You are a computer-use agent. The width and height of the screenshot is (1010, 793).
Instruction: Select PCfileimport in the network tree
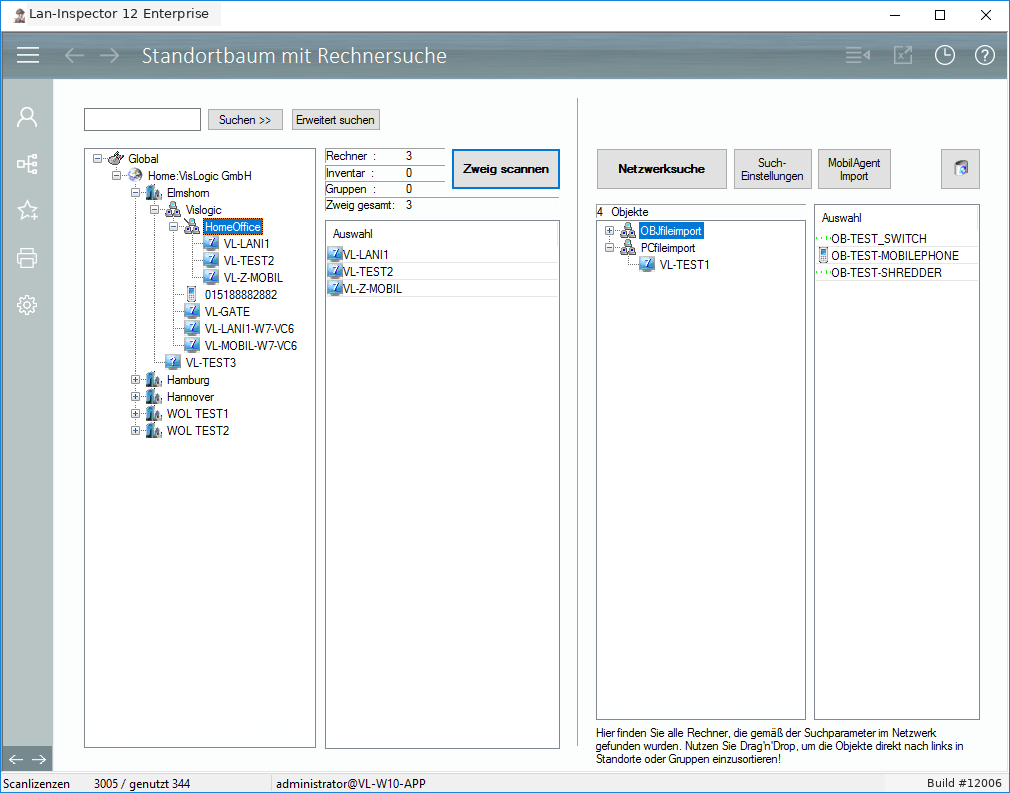pyautogui.click(x=668, y=247)
